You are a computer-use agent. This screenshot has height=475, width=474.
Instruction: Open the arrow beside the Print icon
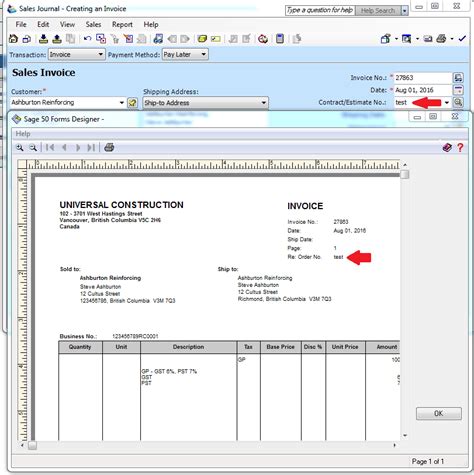coord(452,39)
